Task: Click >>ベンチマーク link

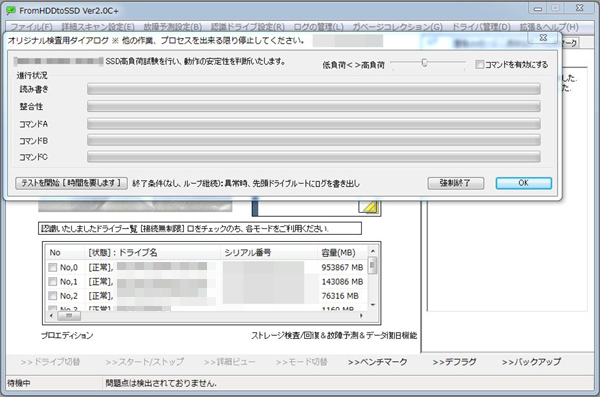Action: (377, 362)
